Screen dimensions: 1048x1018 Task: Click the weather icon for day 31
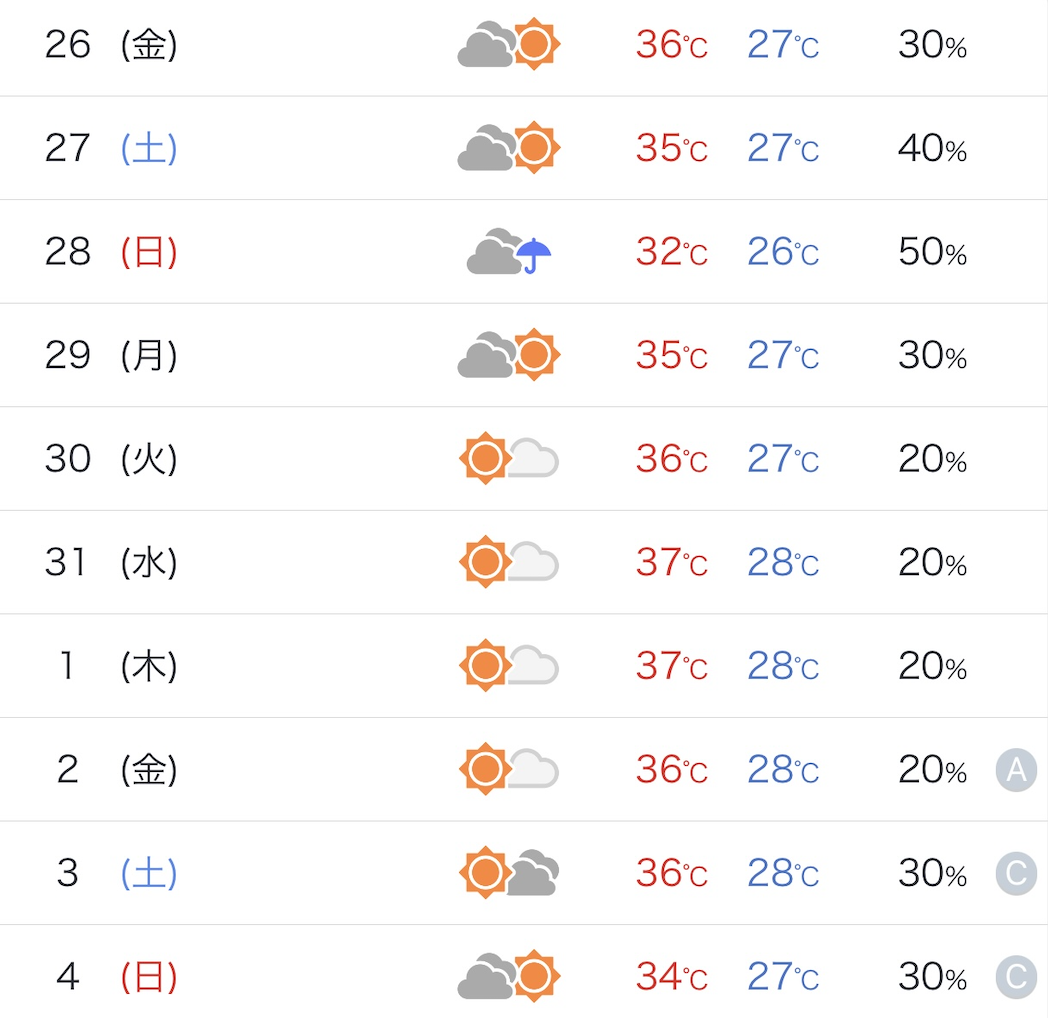coord(509,562)
